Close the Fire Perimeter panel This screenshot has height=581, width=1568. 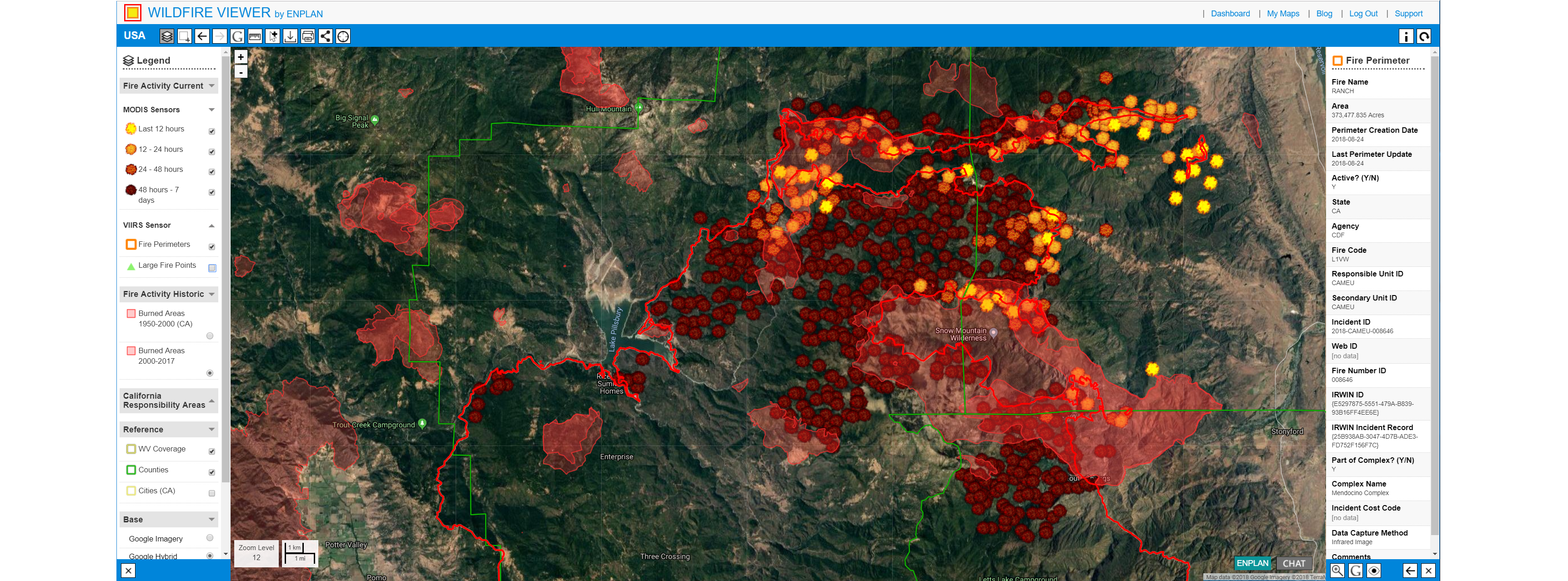[x=1428, y=570]
